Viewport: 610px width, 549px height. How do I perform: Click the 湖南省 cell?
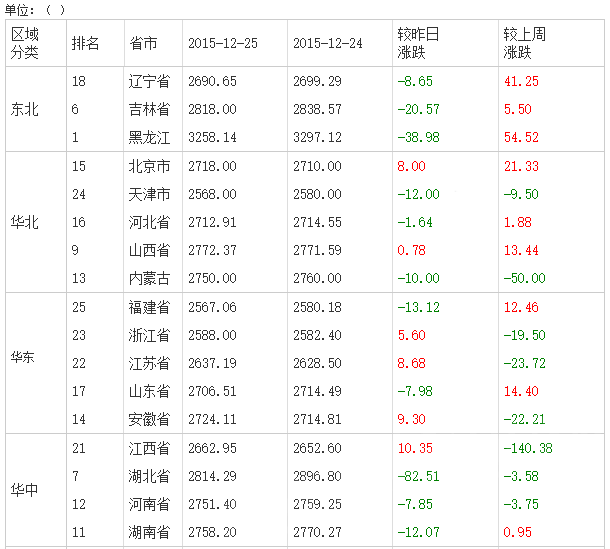[149, 532]
